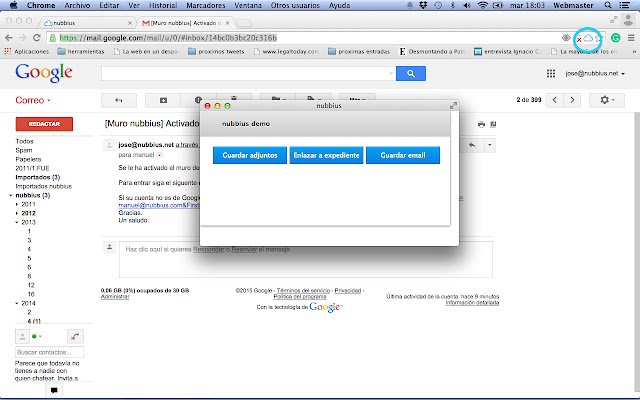
Task: Open the chat bubble icon at bottom
Action: pos(53,390)
